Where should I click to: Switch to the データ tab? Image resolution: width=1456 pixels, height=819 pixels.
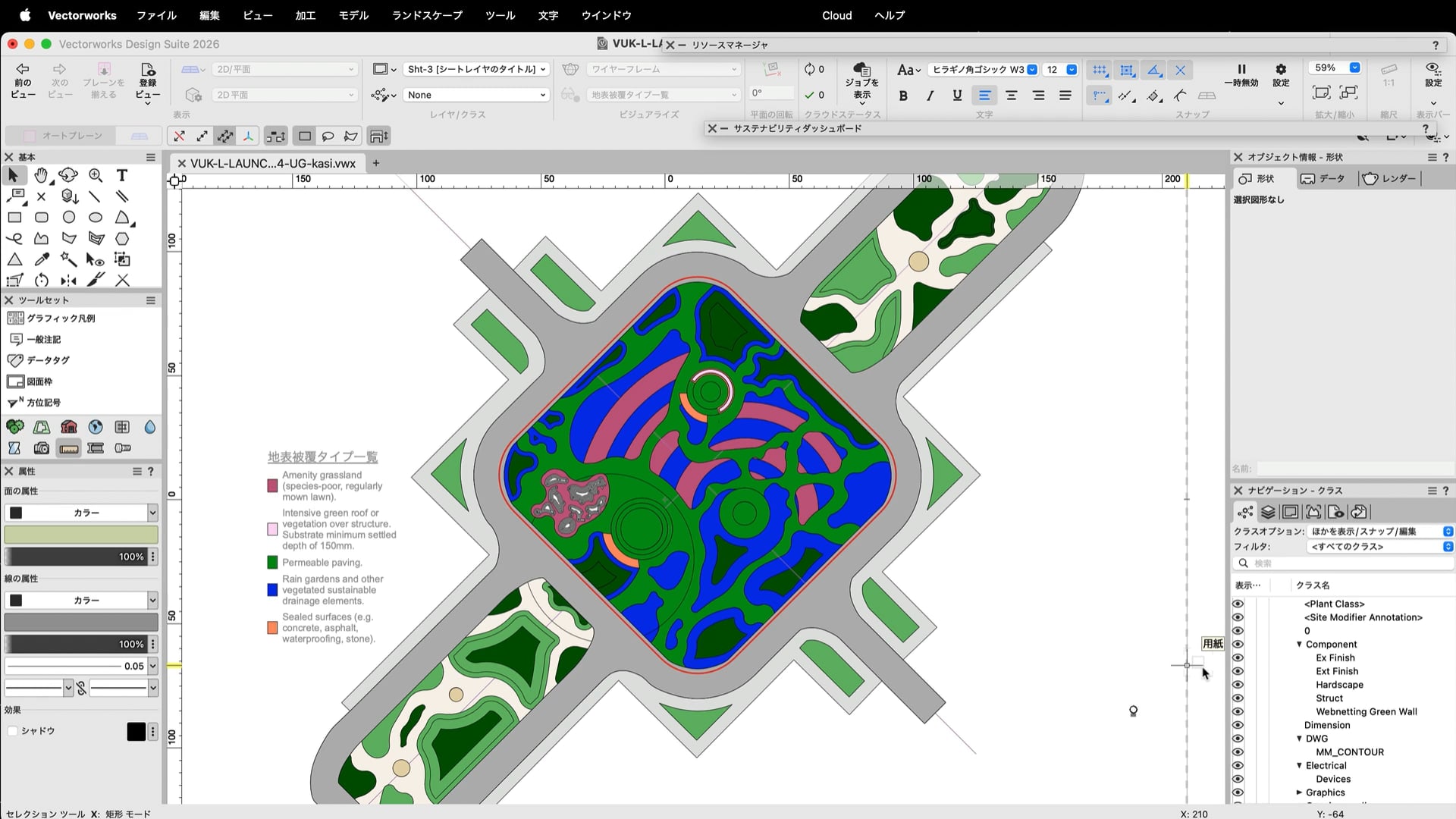point(1323,178)
